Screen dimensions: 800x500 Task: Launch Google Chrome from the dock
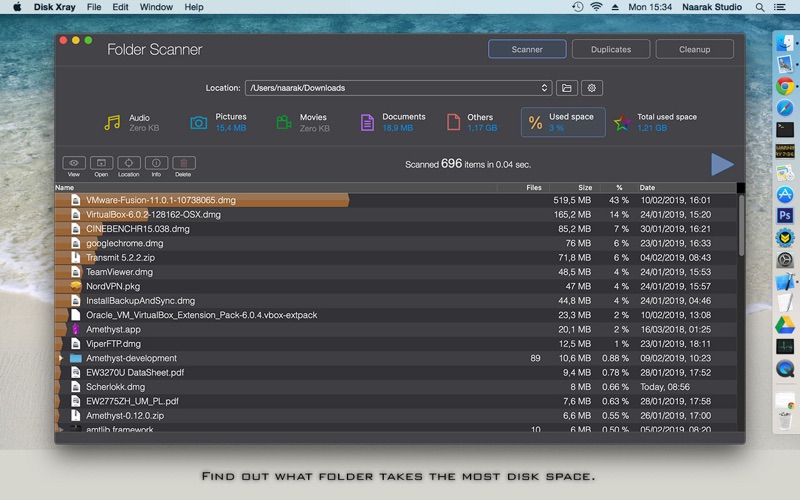click(785, 86)
